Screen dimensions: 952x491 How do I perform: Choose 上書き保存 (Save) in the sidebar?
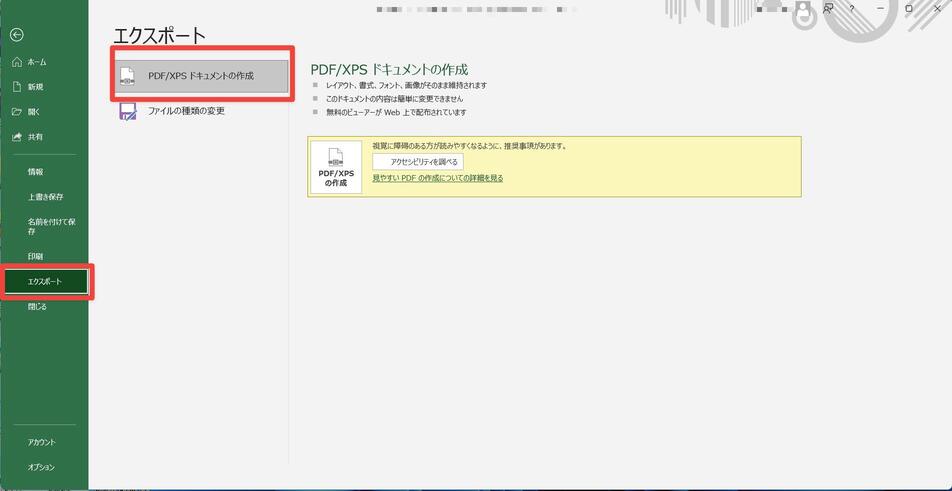pos(44,197)
